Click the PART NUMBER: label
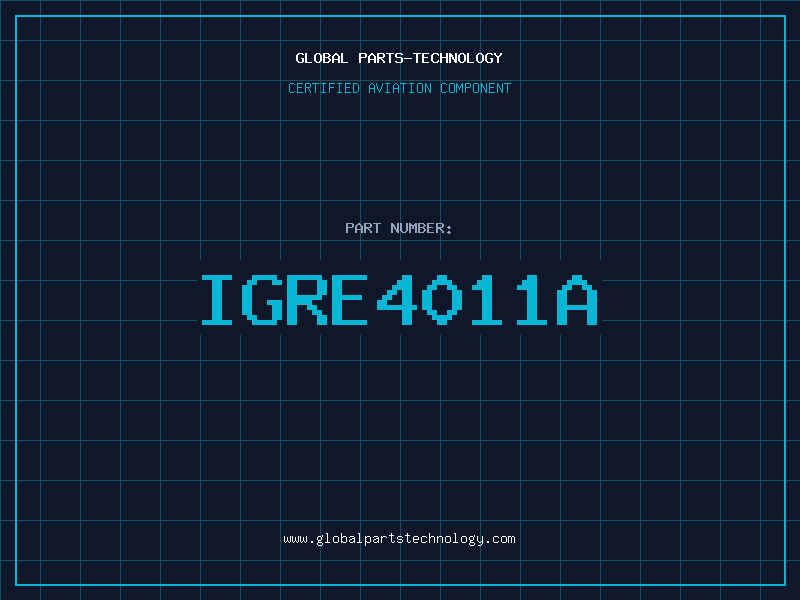 (x=399, y=228)
